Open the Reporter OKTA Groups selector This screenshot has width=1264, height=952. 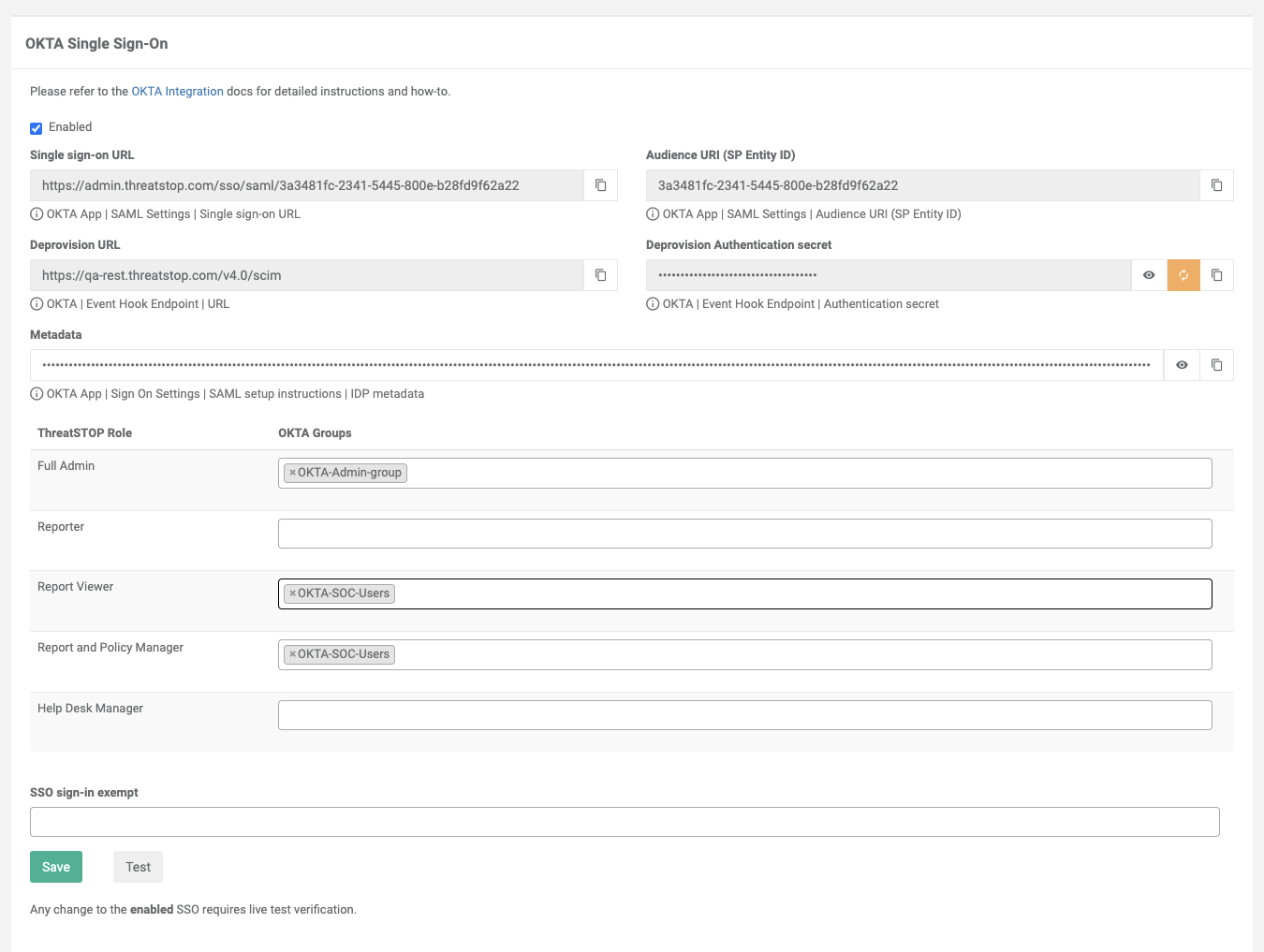coord(744,534)
